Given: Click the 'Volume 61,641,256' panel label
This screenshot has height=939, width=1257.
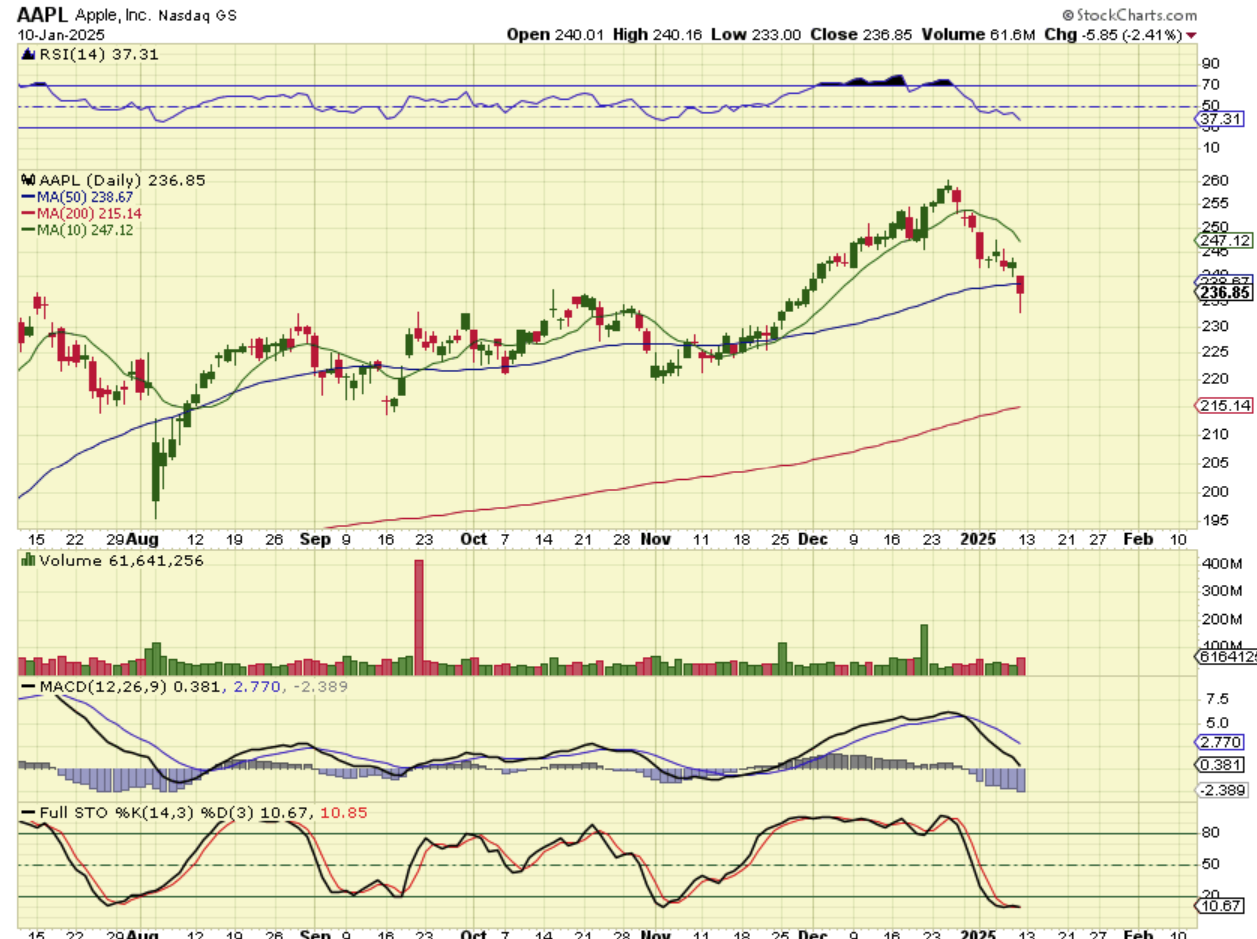Looking at the screenshot, I should (x=113, y=561).
